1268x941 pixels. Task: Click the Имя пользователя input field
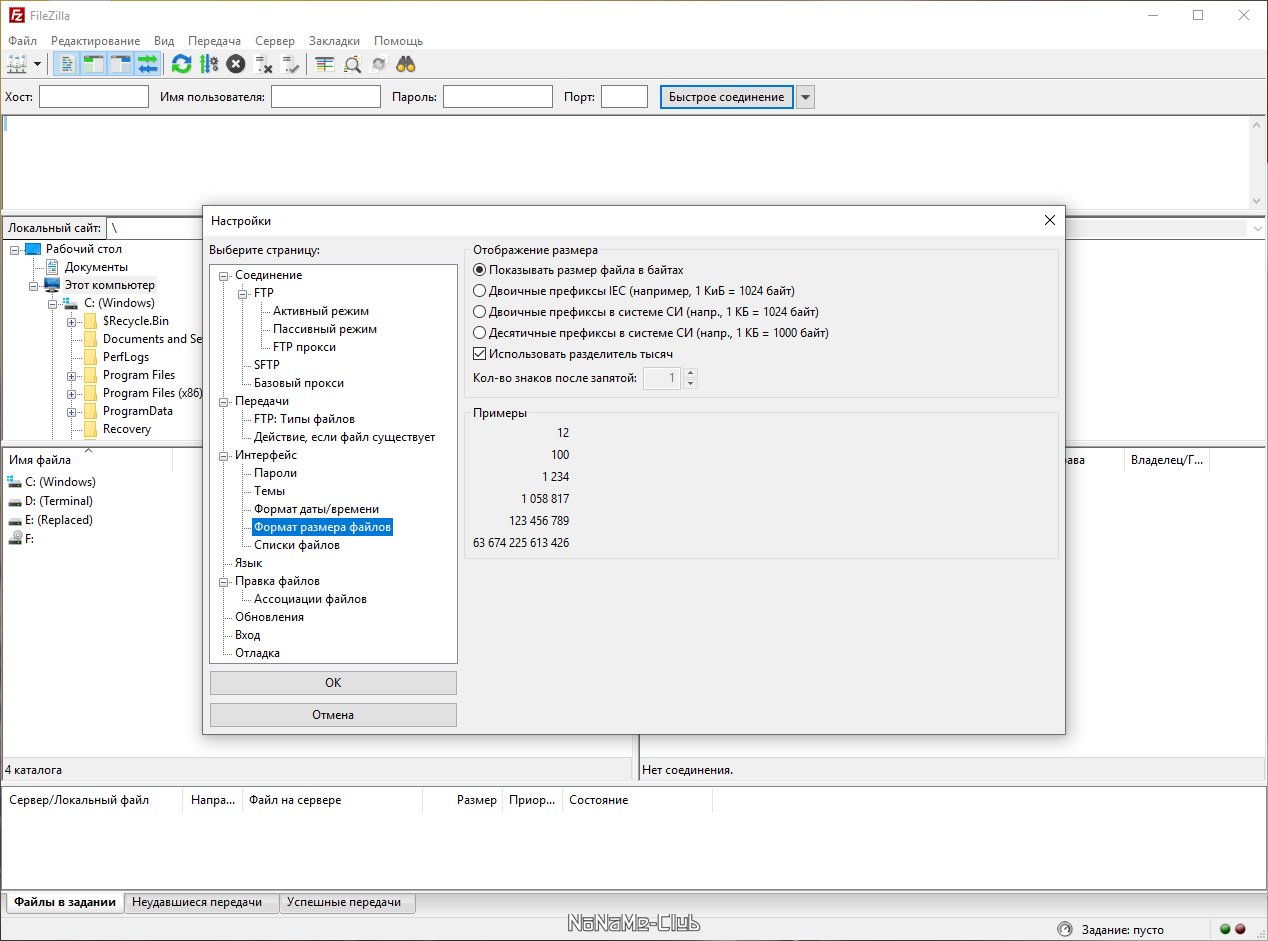point(326,97)
